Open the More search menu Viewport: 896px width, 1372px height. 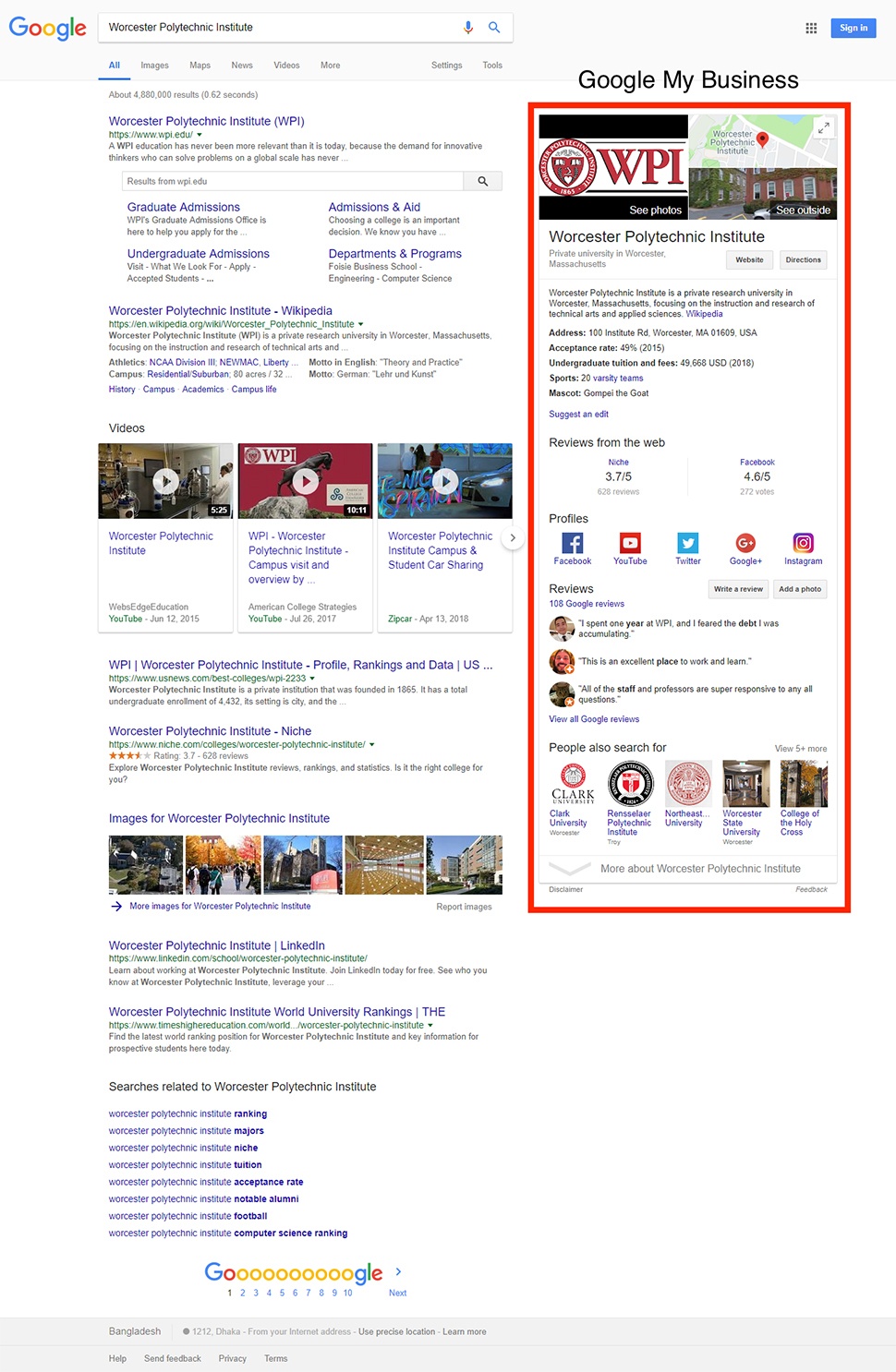click(330, 66)
